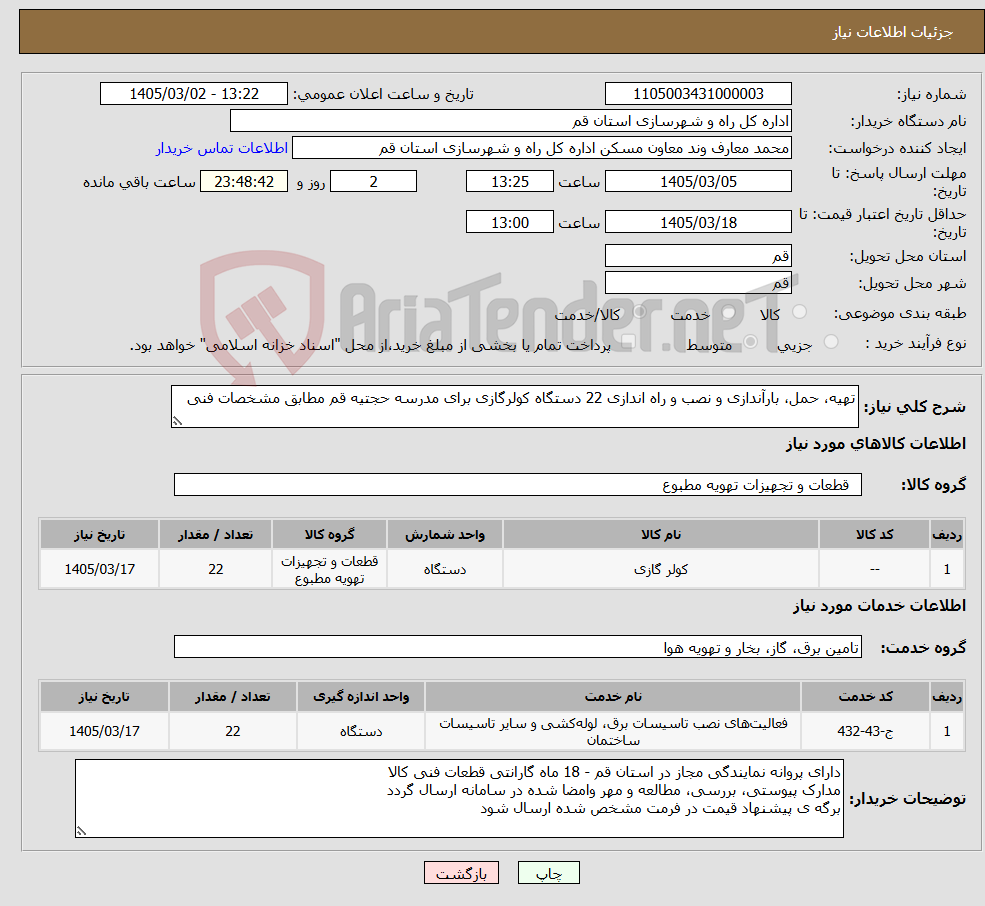Click service row quantity cell 22
Image resolution: width=985 pixels, height=906 pixels.
pos(232,731)
